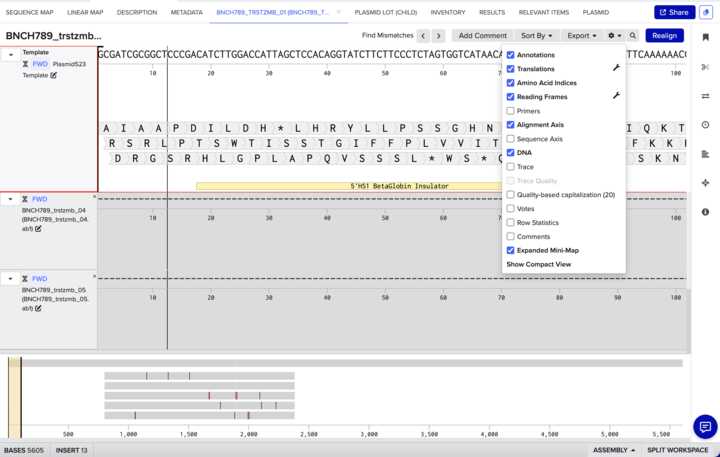
Task: Remove the BNCH789_trstzmb_04 alignment row
Action: pos(95,197)
